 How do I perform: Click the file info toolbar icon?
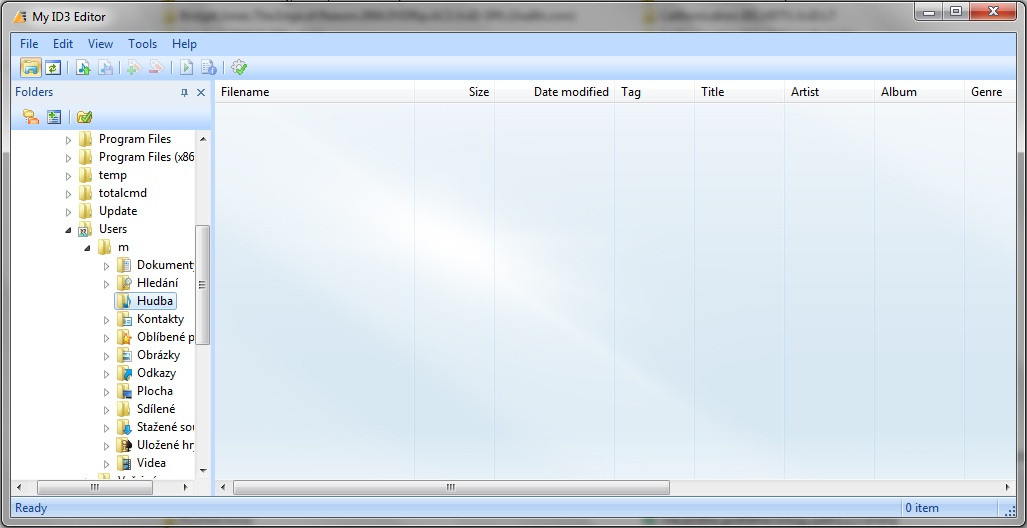pyautogui.click(x=209, y=67)
